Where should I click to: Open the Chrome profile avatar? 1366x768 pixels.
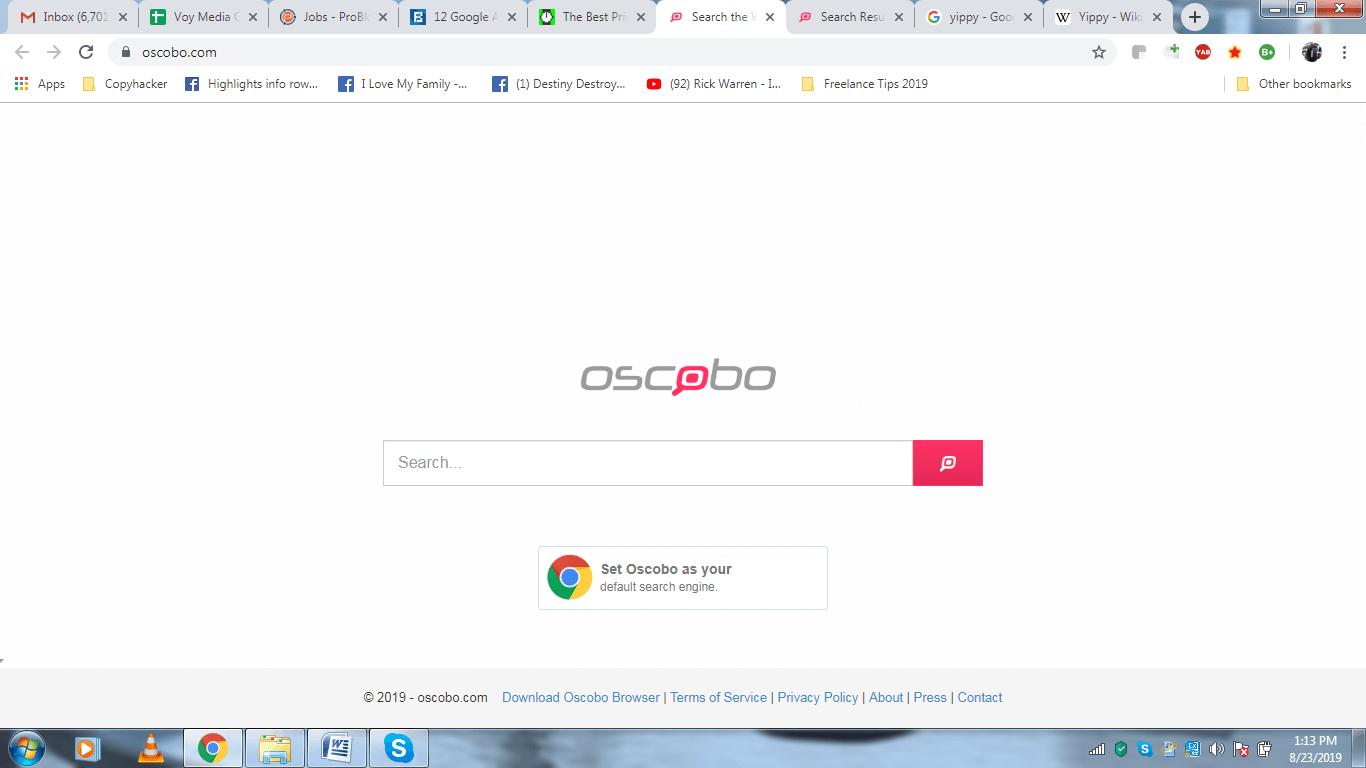point(1312,52)
